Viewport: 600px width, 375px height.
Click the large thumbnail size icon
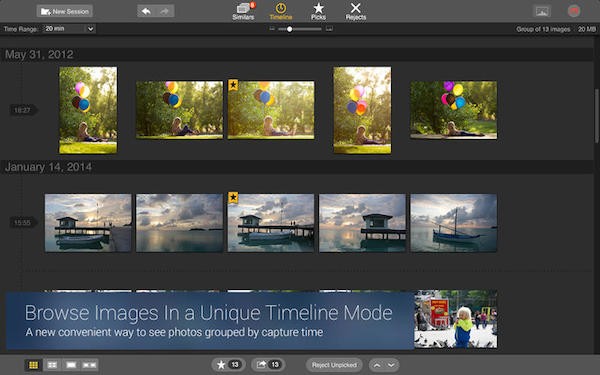tap(329, 29)
